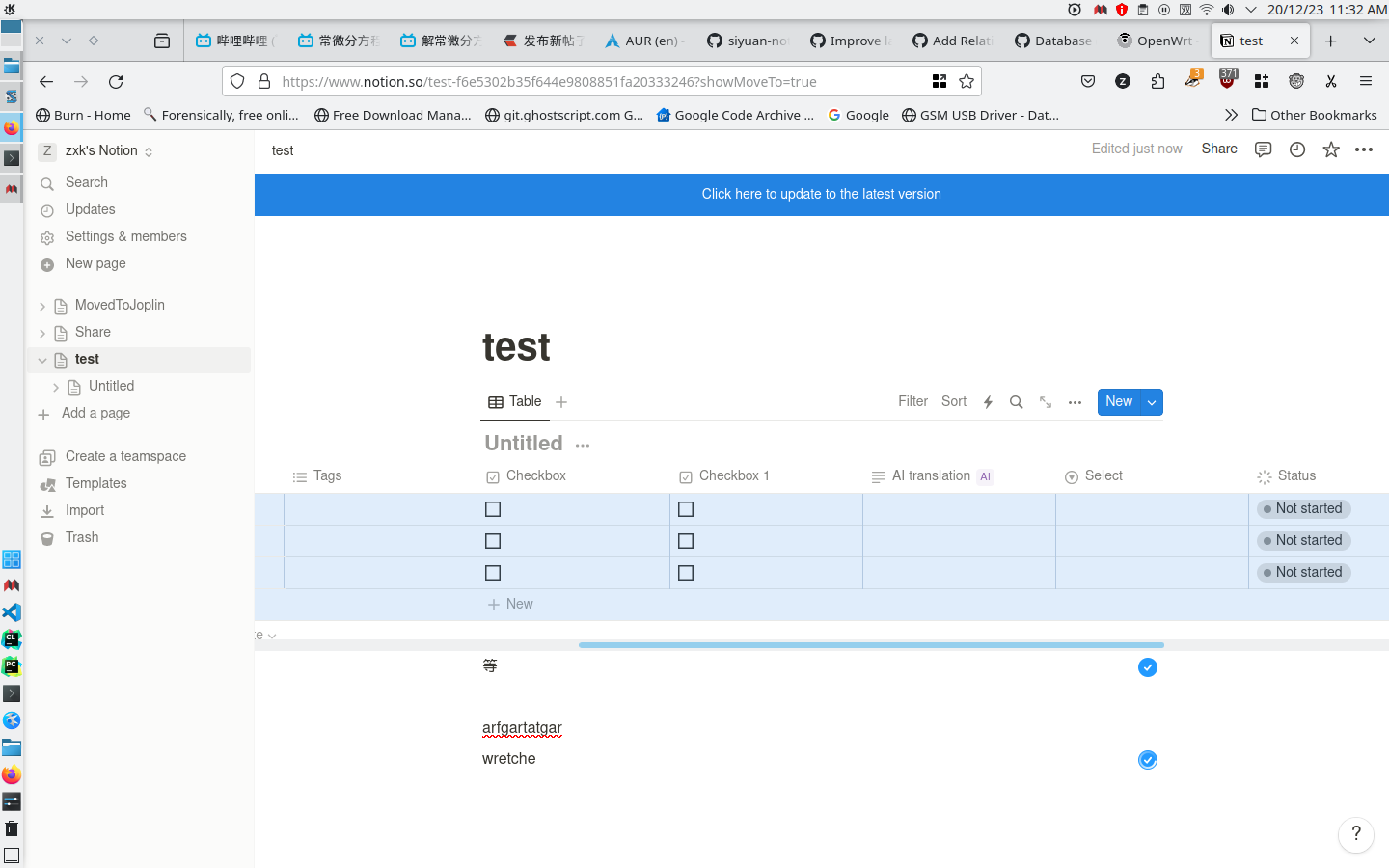Open the page history clock icon
The width and height of the screenshot is (1389, 868).
point(1297,149)
